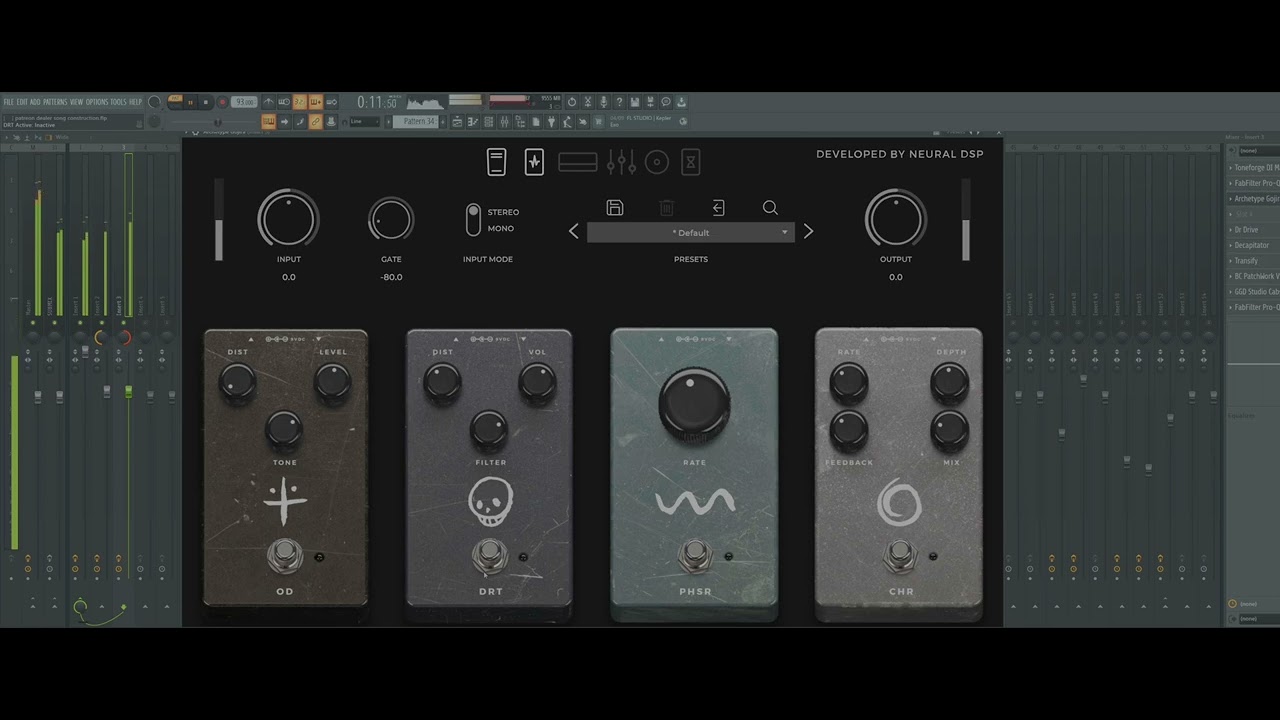Open the OPTIONS menu in FL Studio

tap(97, 102)
